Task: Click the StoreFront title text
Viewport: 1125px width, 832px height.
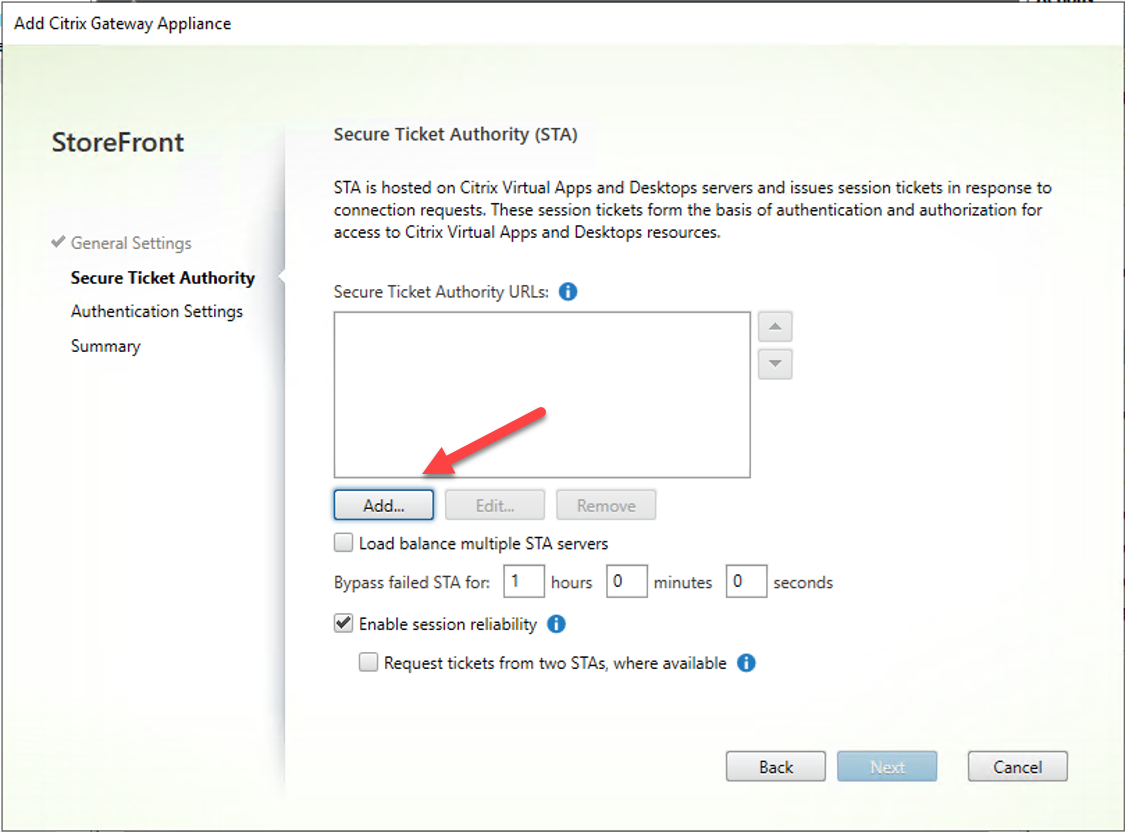Action: pos(118,142)
